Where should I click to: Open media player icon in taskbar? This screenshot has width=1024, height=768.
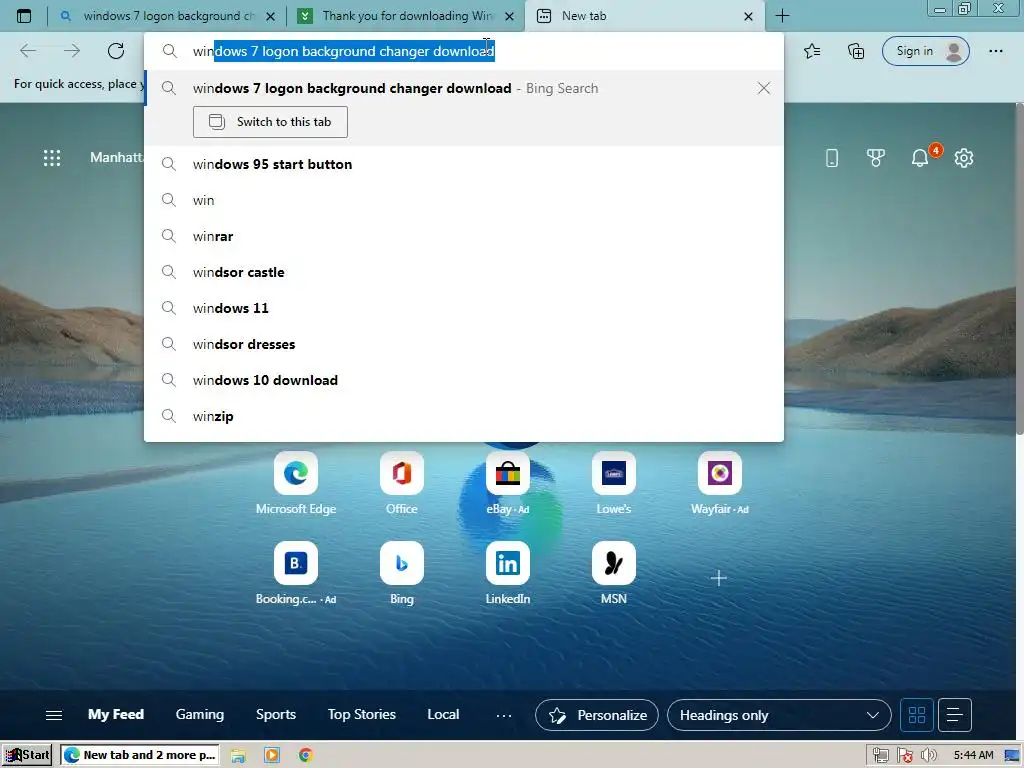[272, 756]
